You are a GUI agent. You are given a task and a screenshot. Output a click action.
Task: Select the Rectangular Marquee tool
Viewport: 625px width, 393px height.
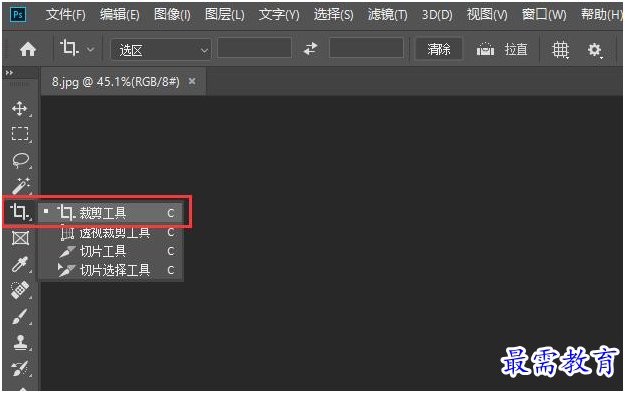coord(20,134)
